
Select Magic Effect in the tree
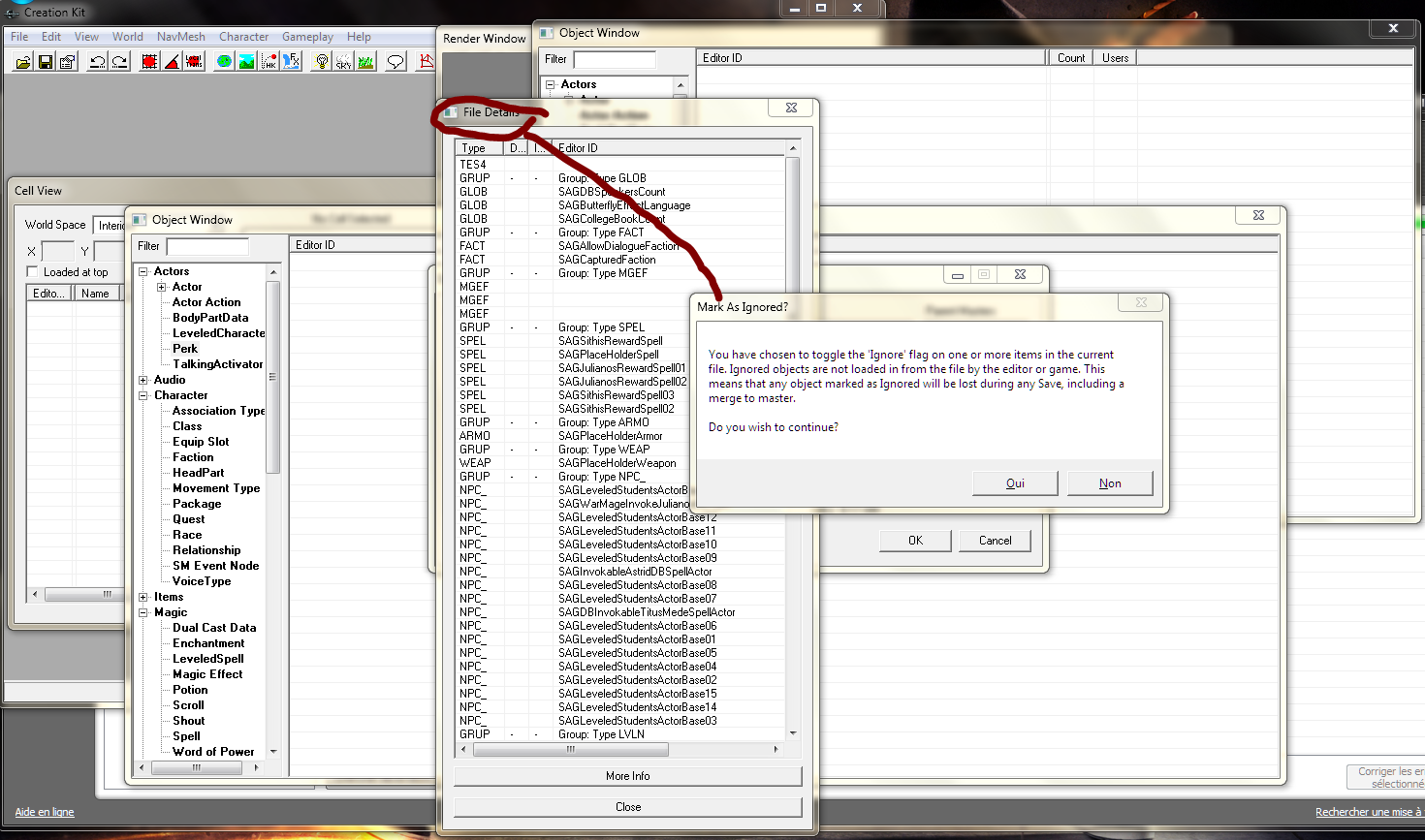[207, 674]
